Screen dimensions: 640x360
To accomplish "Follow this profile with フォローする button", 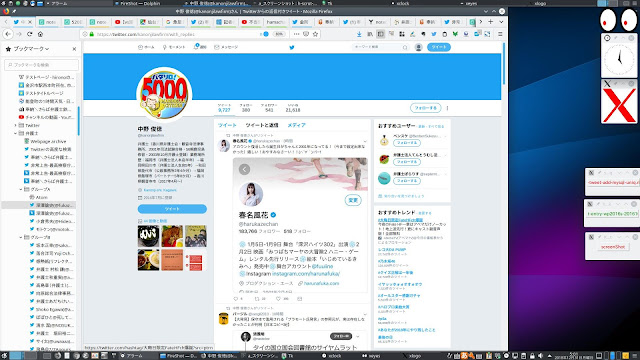I will coord(426,108).
